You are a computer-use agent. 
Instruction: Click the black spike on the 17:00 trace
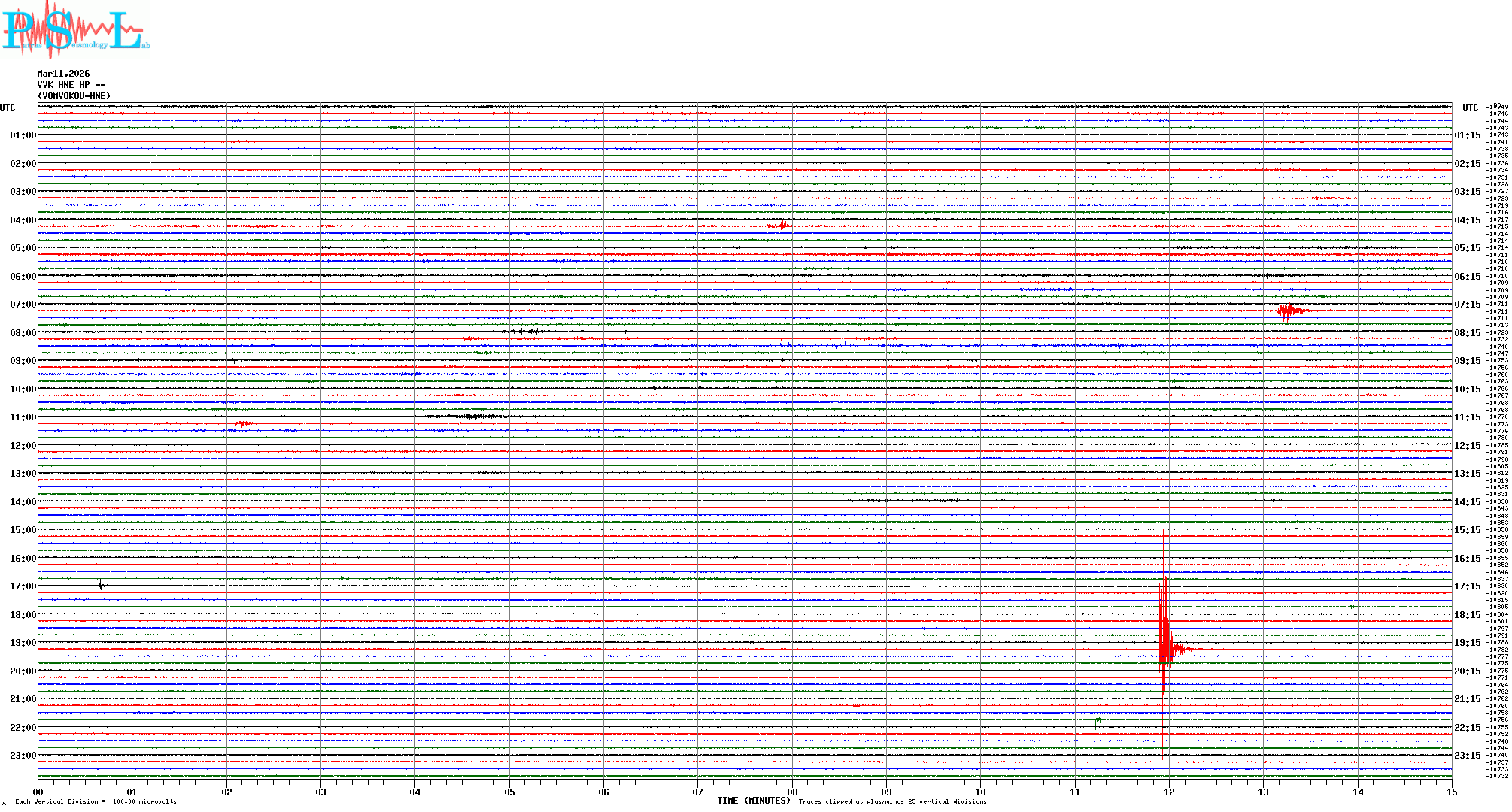100,585
